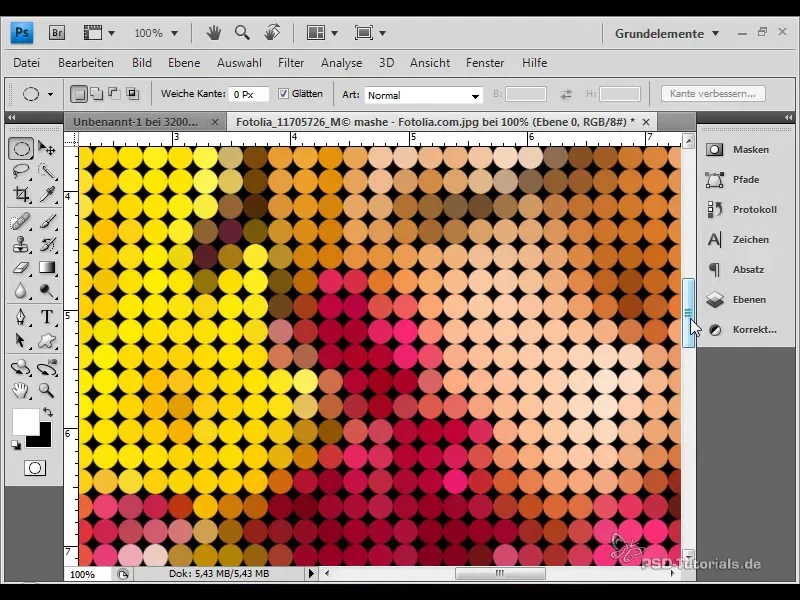Select the Brush tool
The width and height of the screenshot is (800, 600).
coord(47,222)
